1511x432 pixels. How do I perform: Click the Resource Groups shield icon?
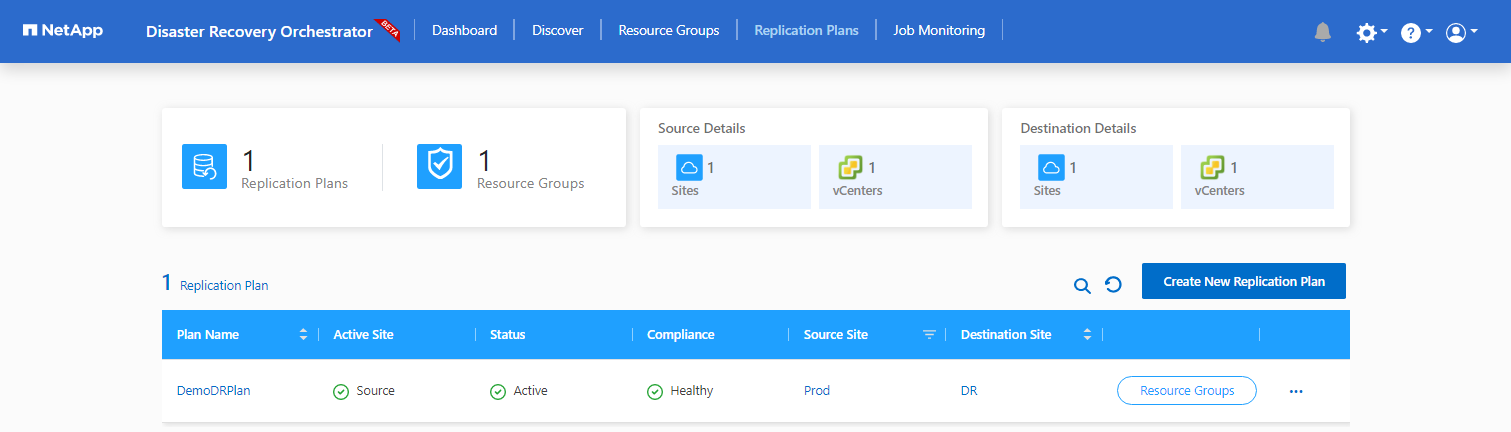pos(439,166)
